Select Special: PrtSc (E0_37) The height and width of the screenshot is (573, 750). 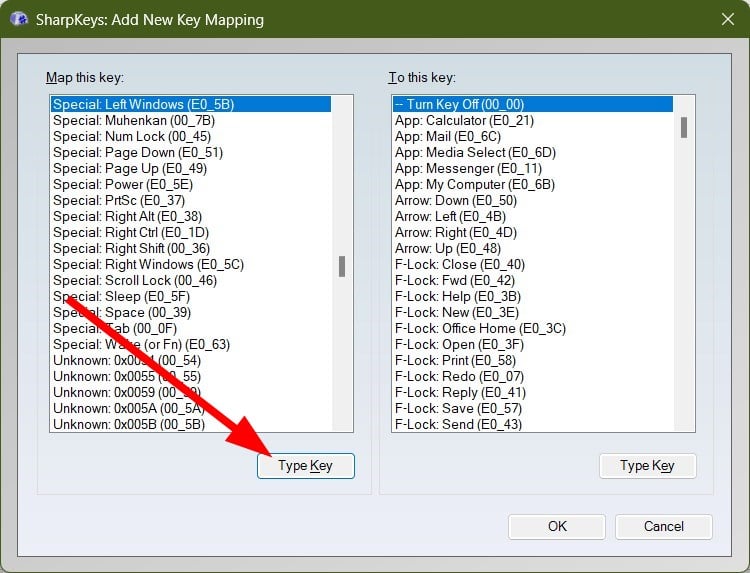191,200
